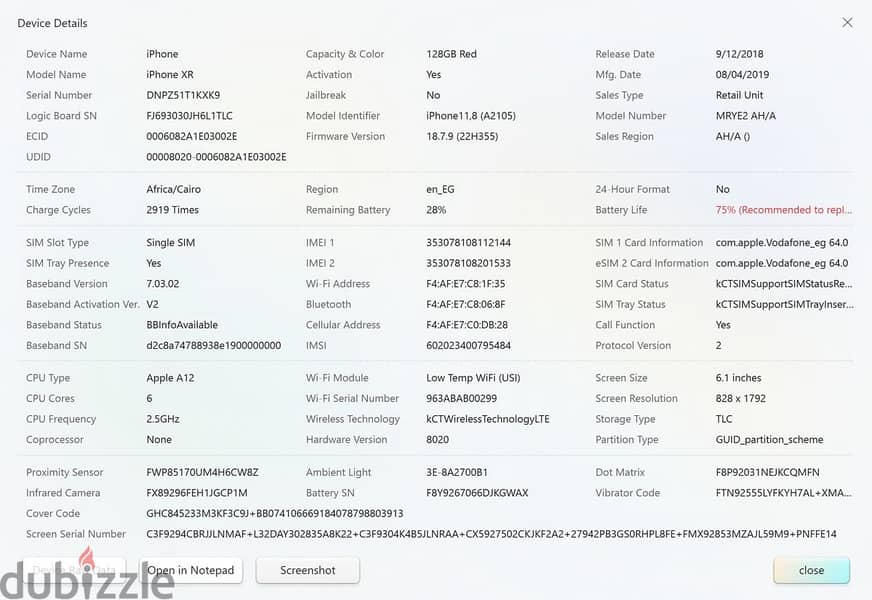Click remaining battery 28%
Screen dimensions: 872x600
tap(436, 210)
